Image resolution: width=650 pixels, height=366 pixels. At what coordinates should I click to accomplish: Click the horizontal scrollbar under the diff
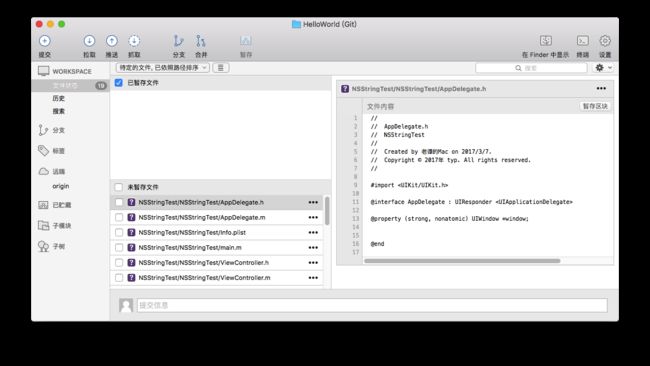tap(462, 261)
